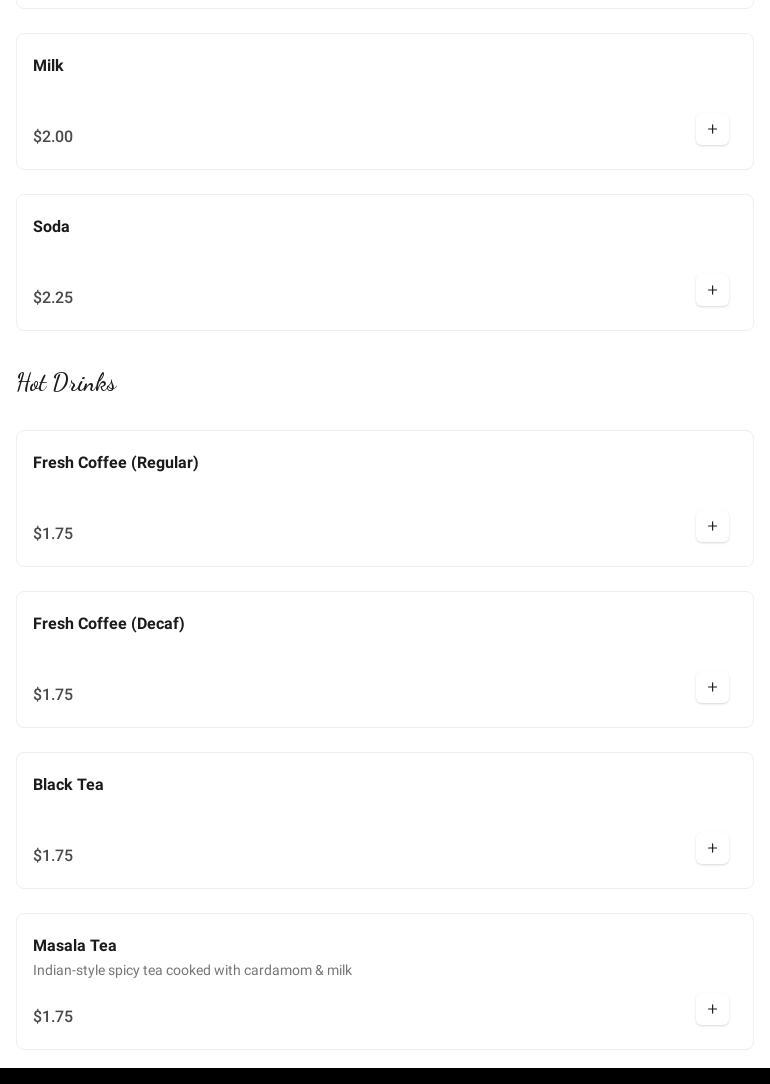Click the Masala Tea price label
Screen dimensions: 770x1084
click(53, 1017)
